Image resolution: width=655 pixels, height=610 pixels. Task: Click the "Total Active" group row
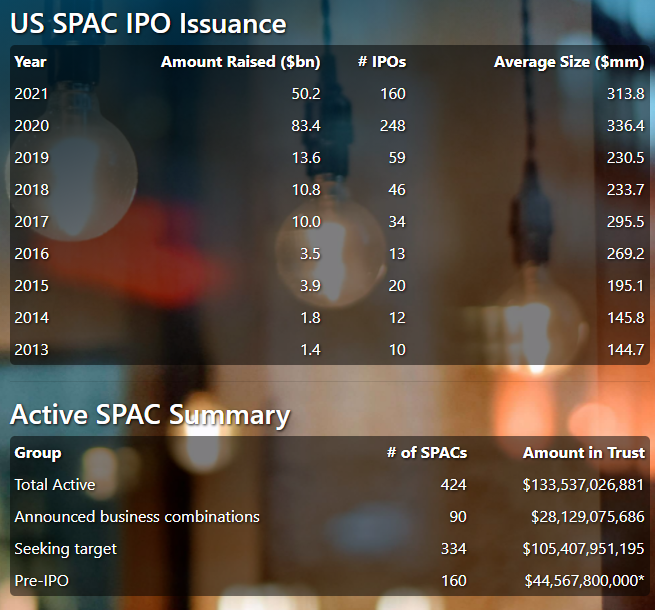coord(55,485)
